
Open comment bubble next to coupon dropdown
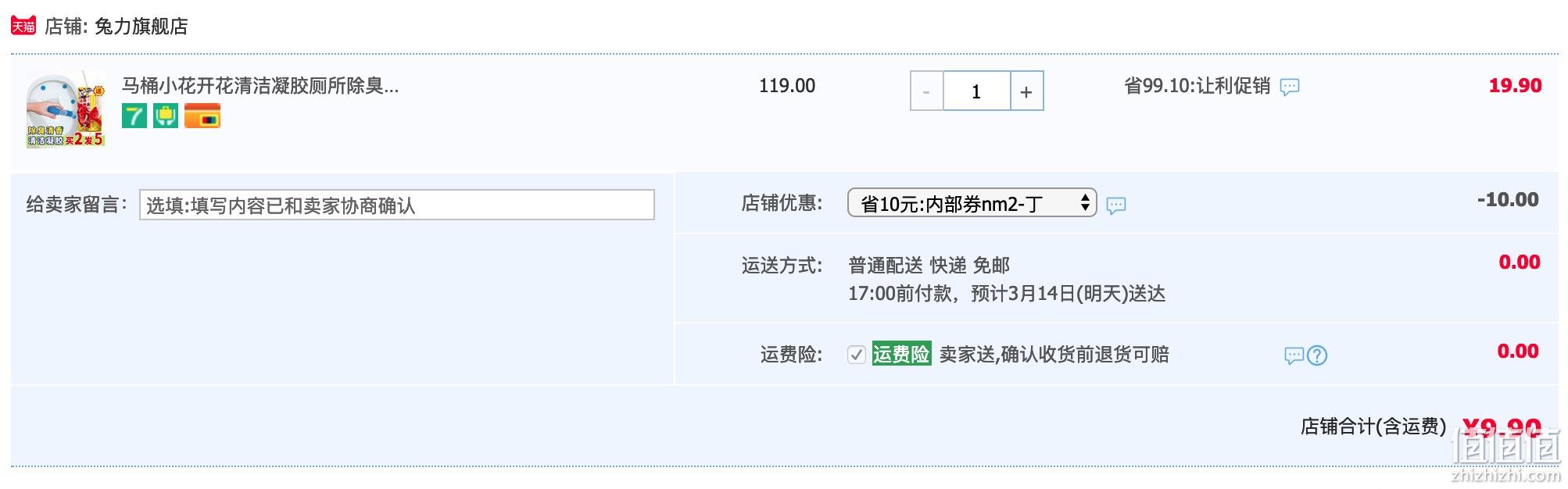[x=1116, y=205]
